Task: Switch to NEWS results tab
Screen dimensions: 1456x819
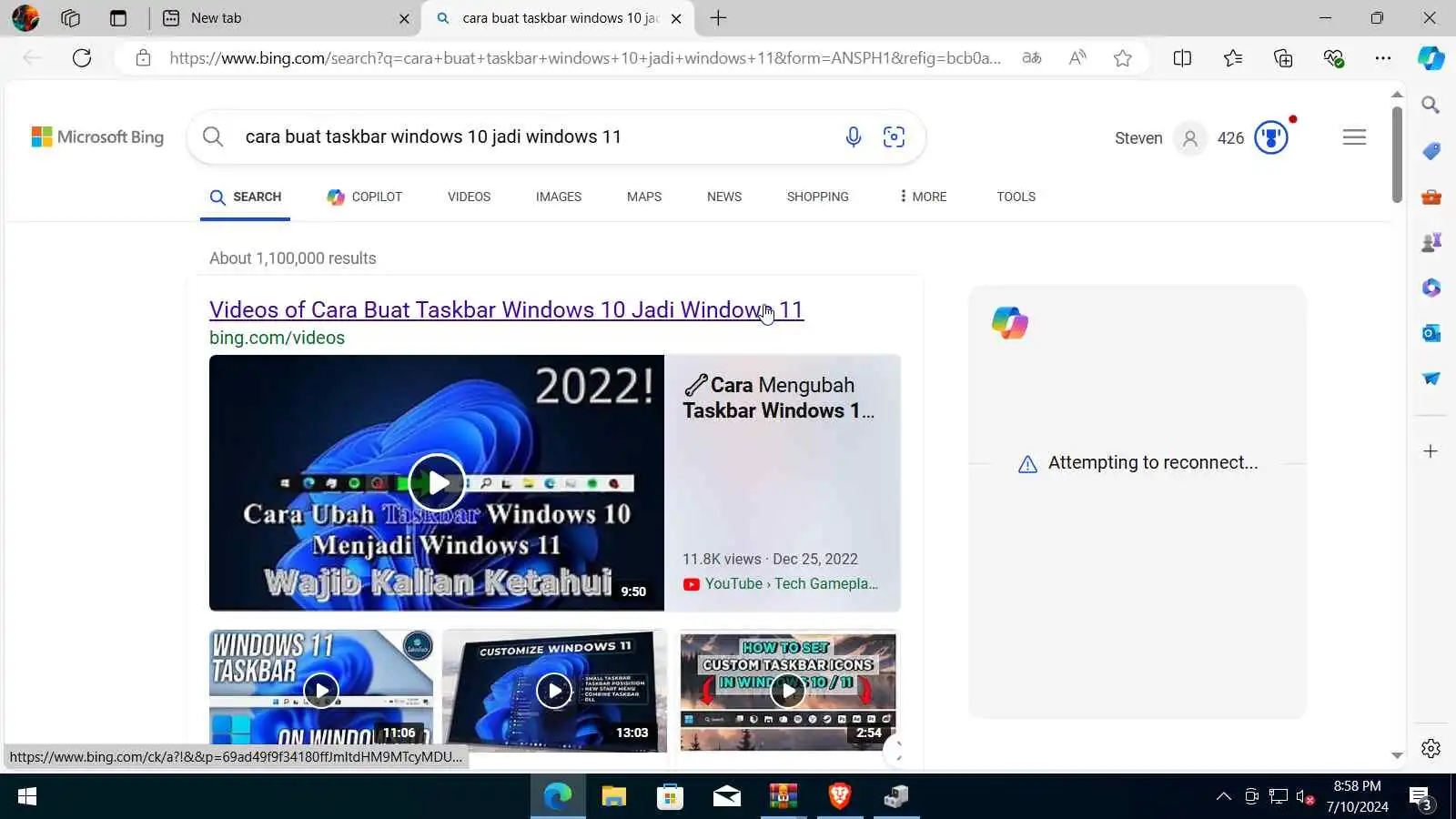Action: click(724, 197)
